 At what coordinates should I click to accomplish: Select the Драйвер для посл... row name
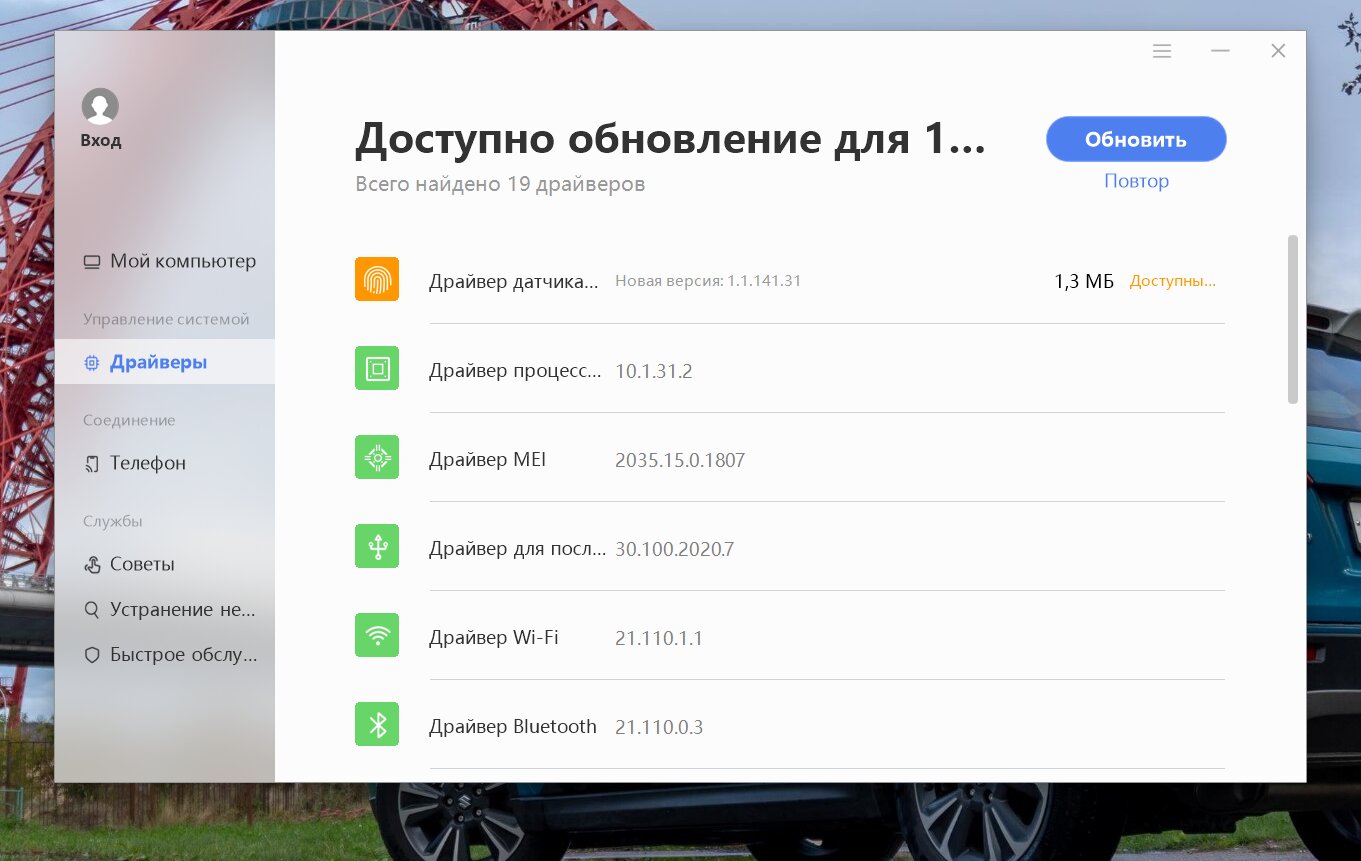tap(517, 549)
